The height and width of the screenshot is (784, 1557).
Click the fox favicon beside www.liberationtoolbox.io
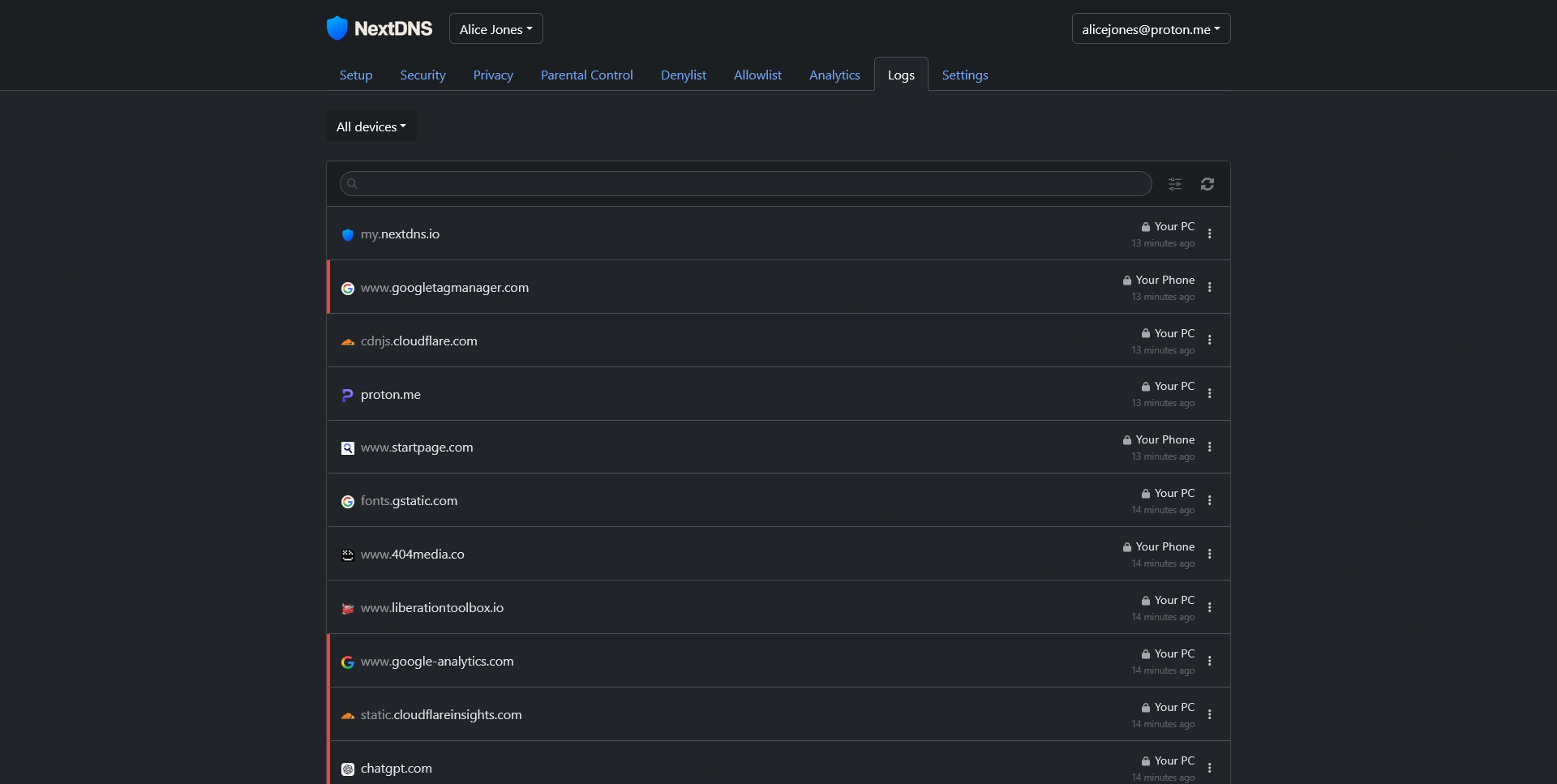[x=347, y=608]
